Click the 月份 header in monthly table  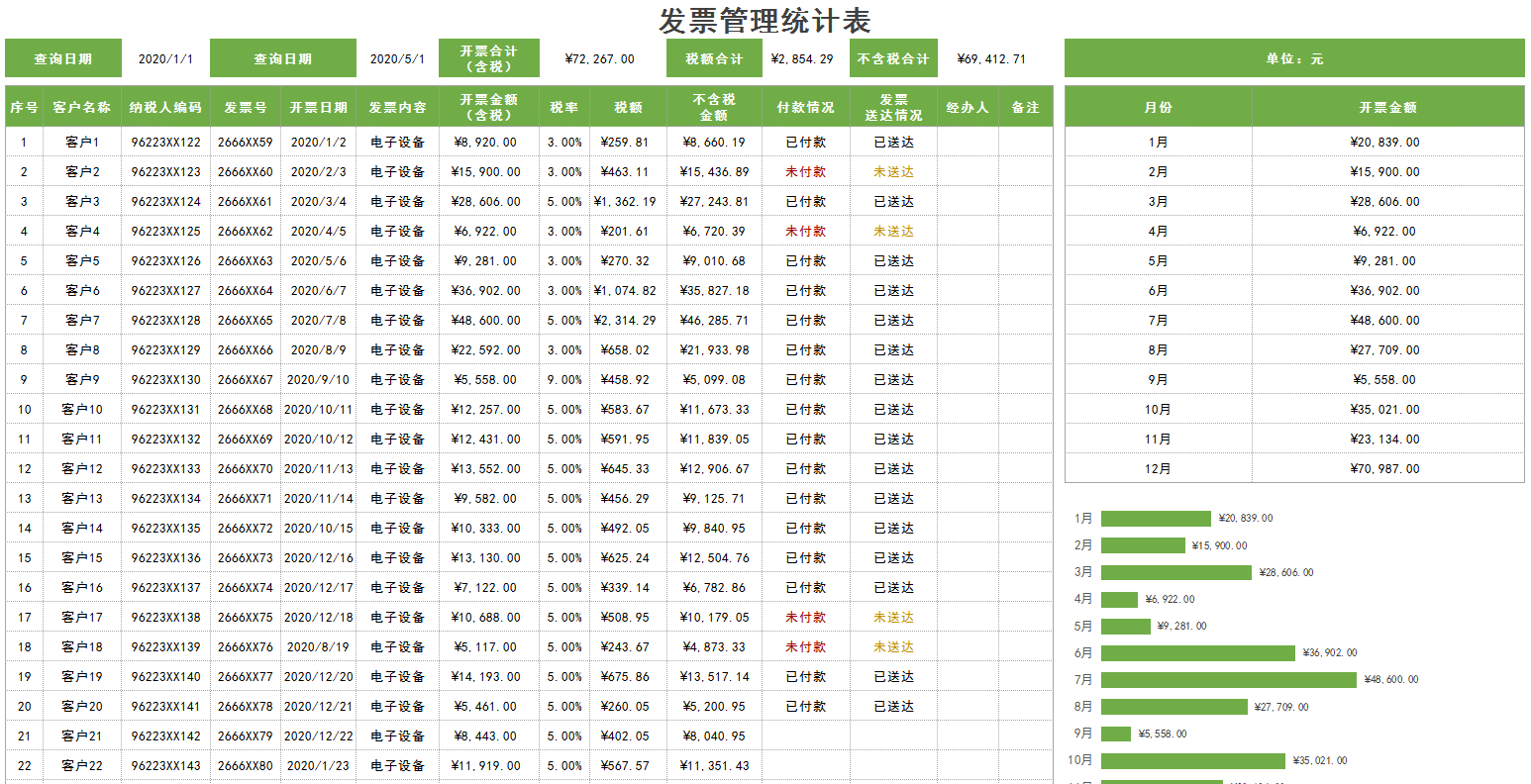1158,107
